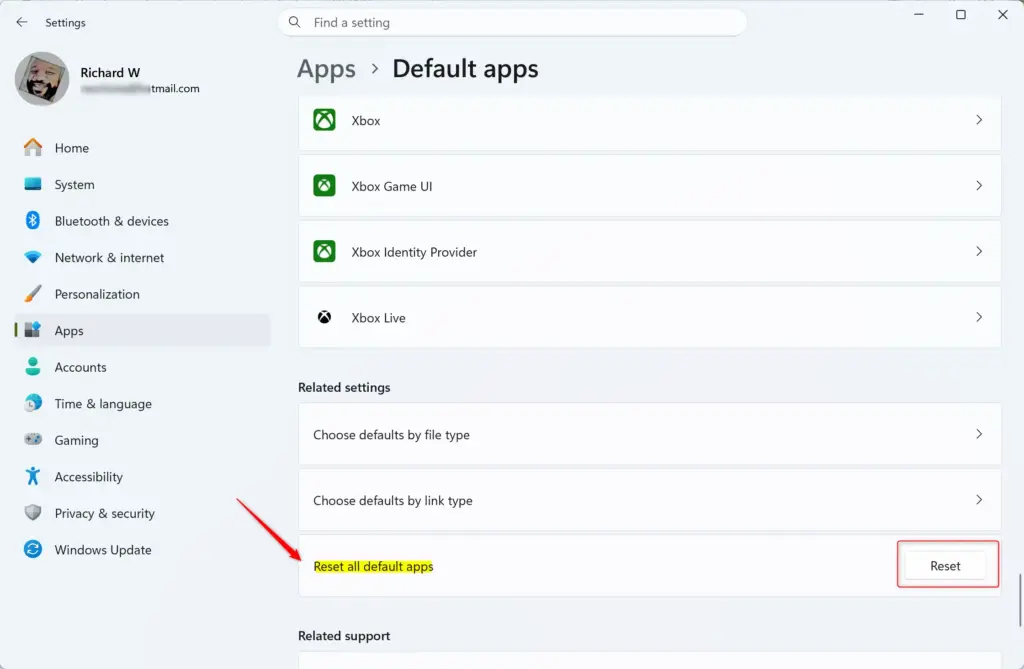The width and height of the screenshot is (1024, 669).
Task: Select Accounts label in the sidebar
Action: point(80,367)
